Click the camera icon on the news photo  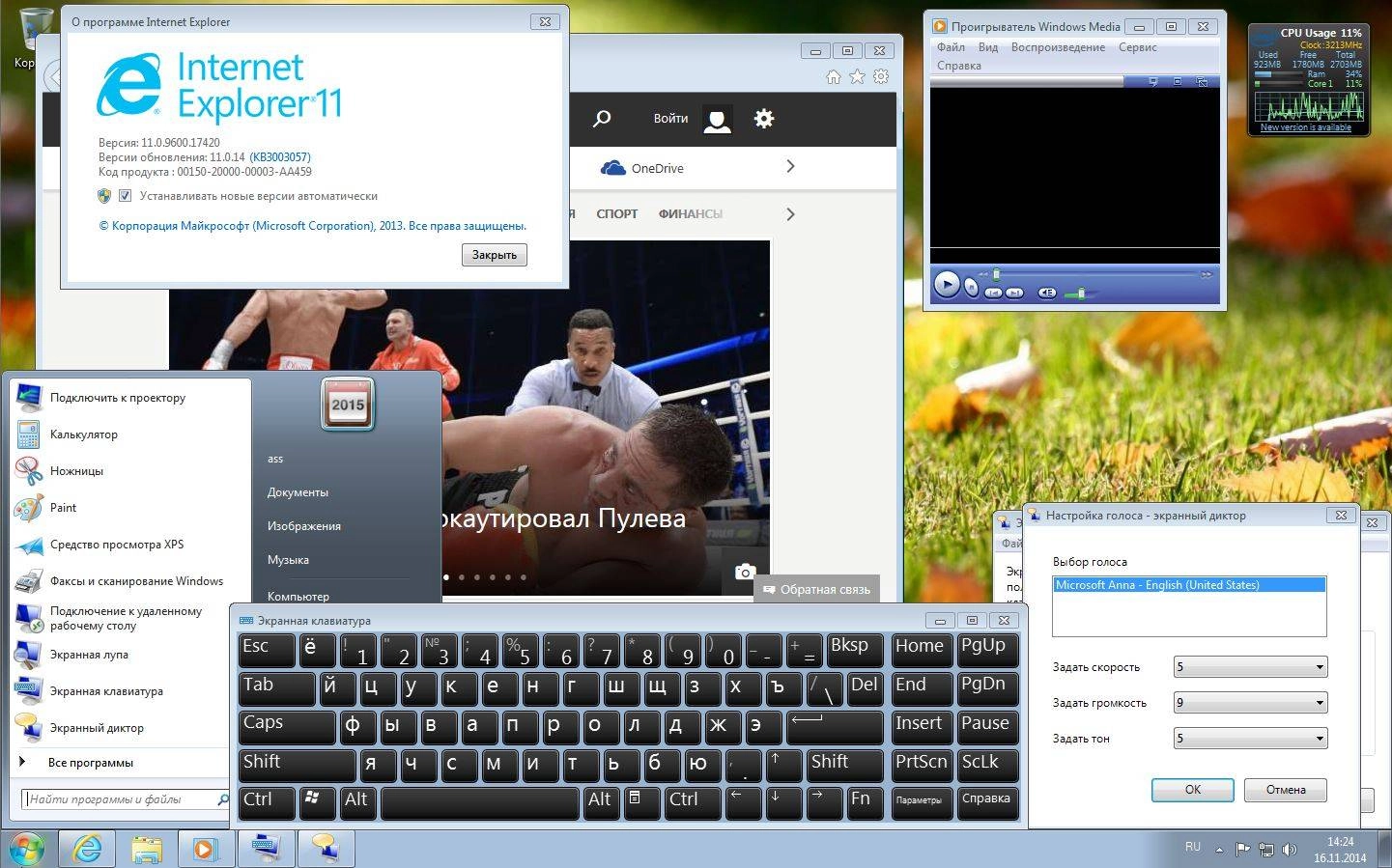744,572
